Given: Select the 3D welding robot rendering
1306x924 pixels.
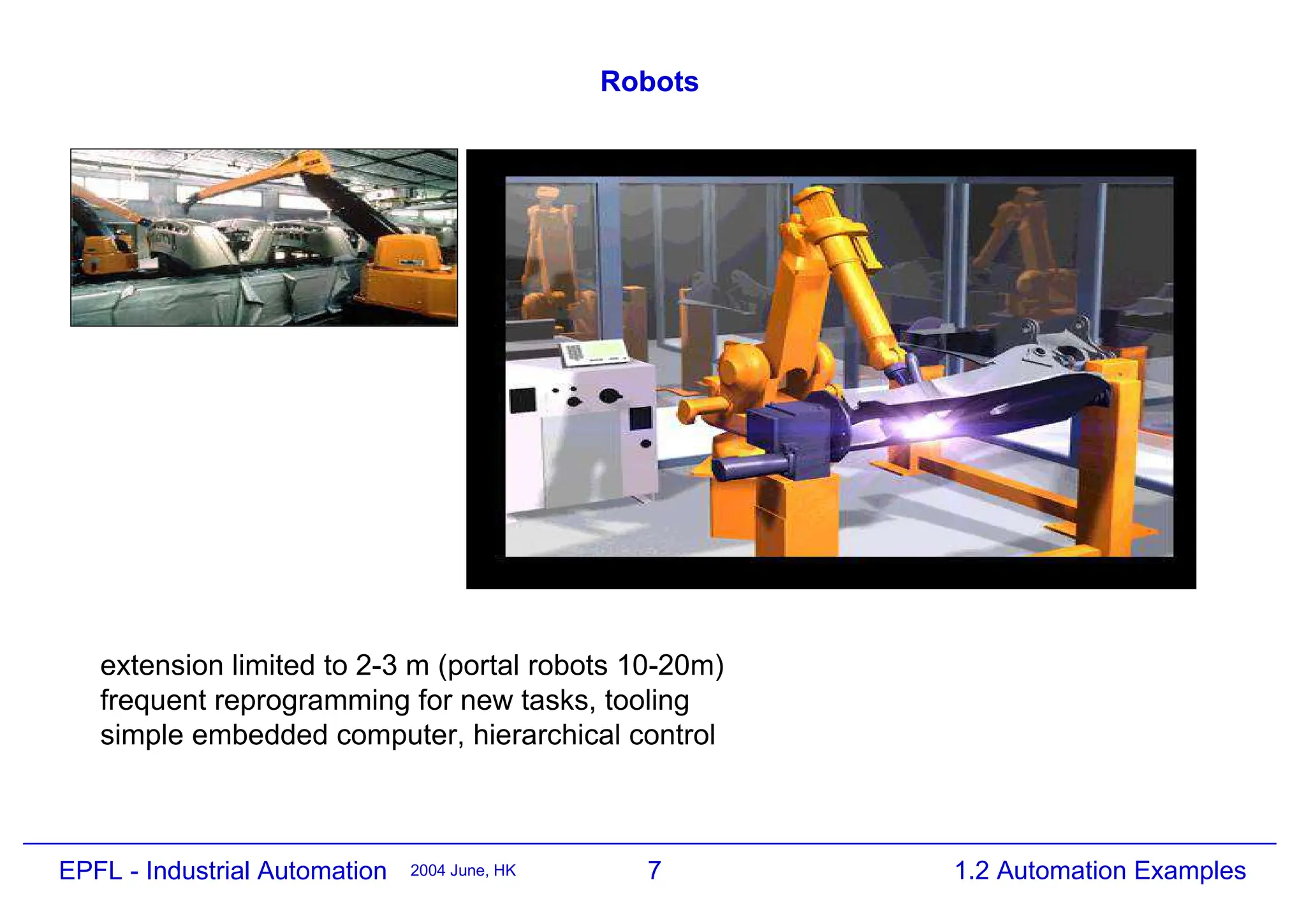Looking at the screenshot, I should (x=831, y=369).
